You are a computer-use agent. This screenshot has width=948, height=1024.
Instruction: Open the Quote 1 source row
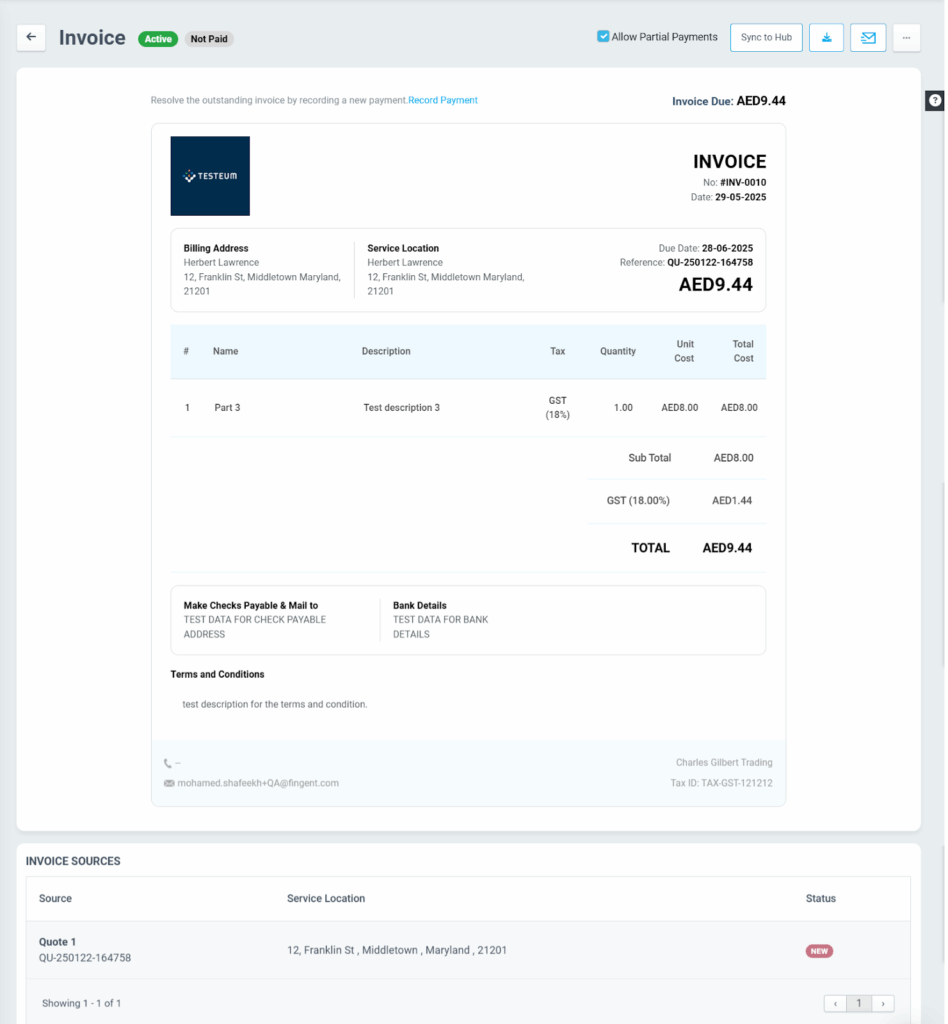[468, 950]
